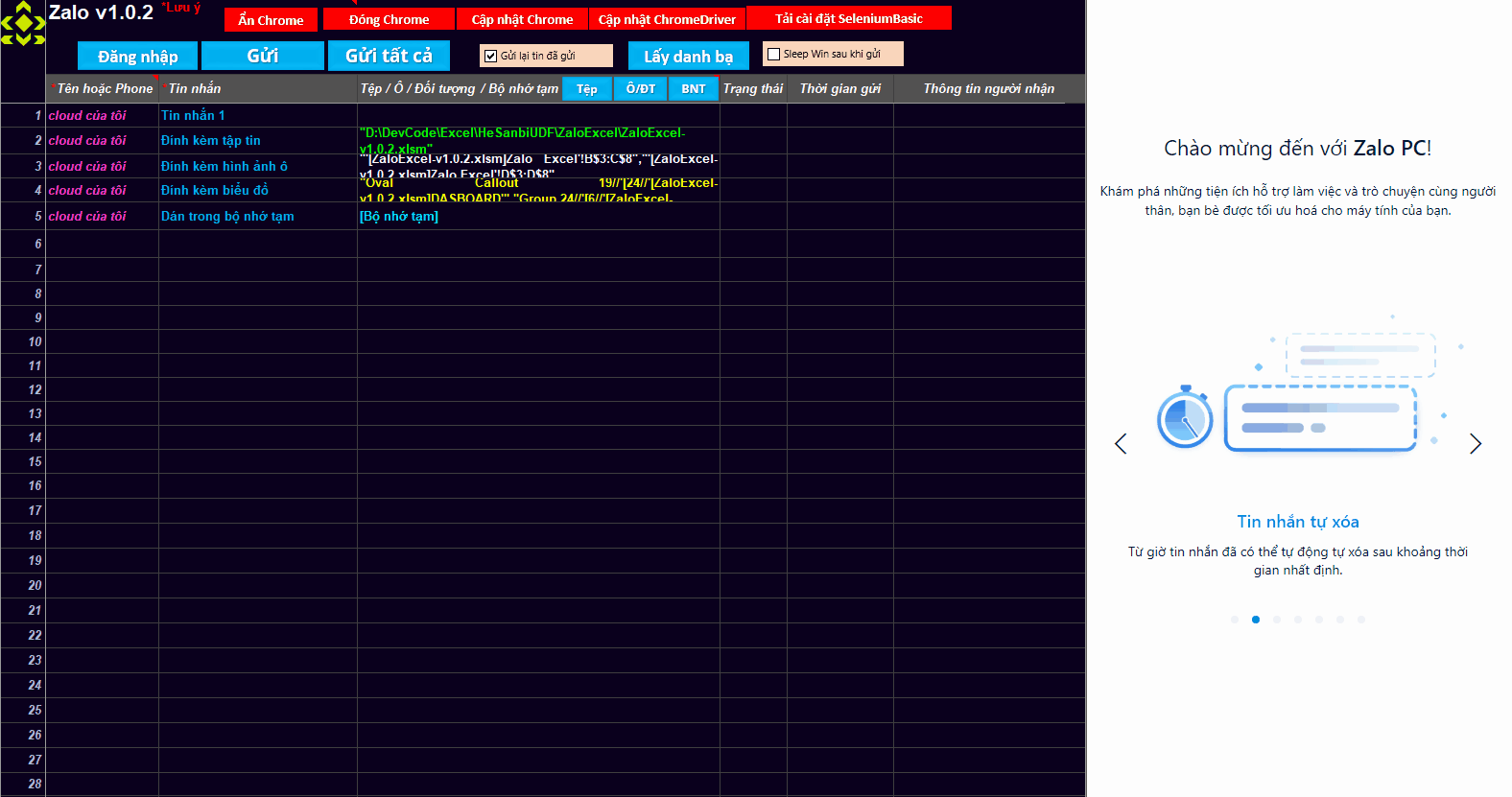
Task: Select the 'Đính kèm hình ảnh ô' cell
Action: (258, 166)
